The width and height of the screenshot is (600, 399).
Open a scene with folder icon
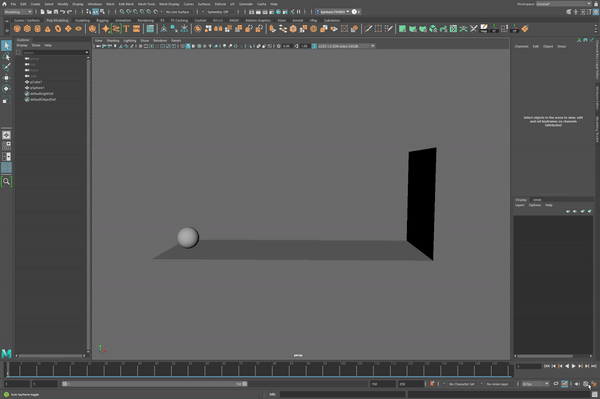click(x=49, y=12)
